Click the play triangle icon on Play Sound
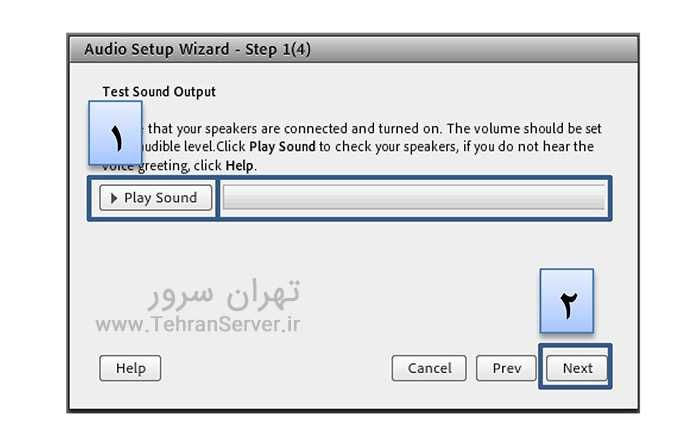Screen dimensions: 700x435 pyautogui.click(x=114, y=198)
